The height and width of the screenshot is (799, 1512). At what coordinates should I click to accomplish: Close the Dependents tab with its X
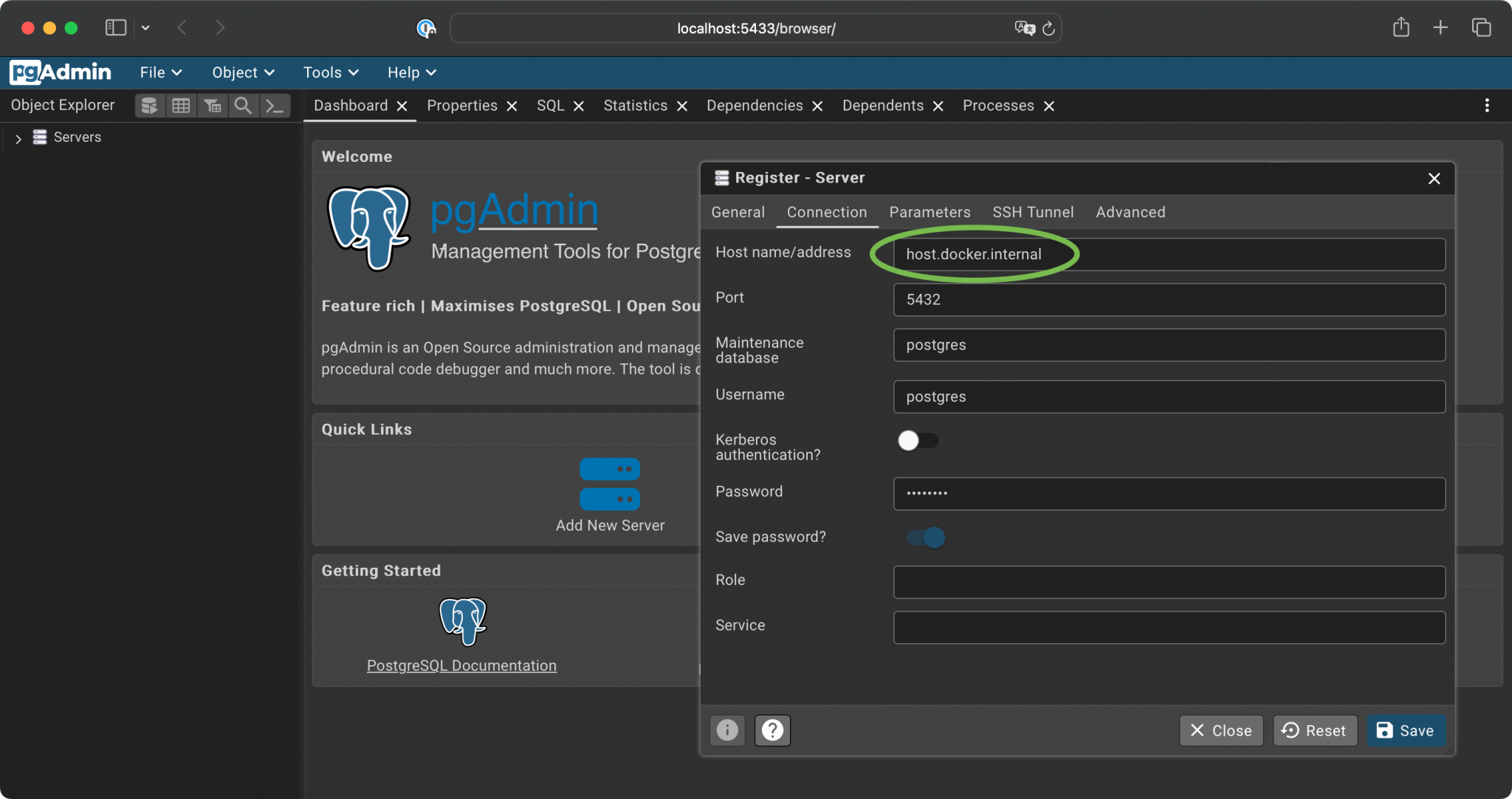pos(938,106)
